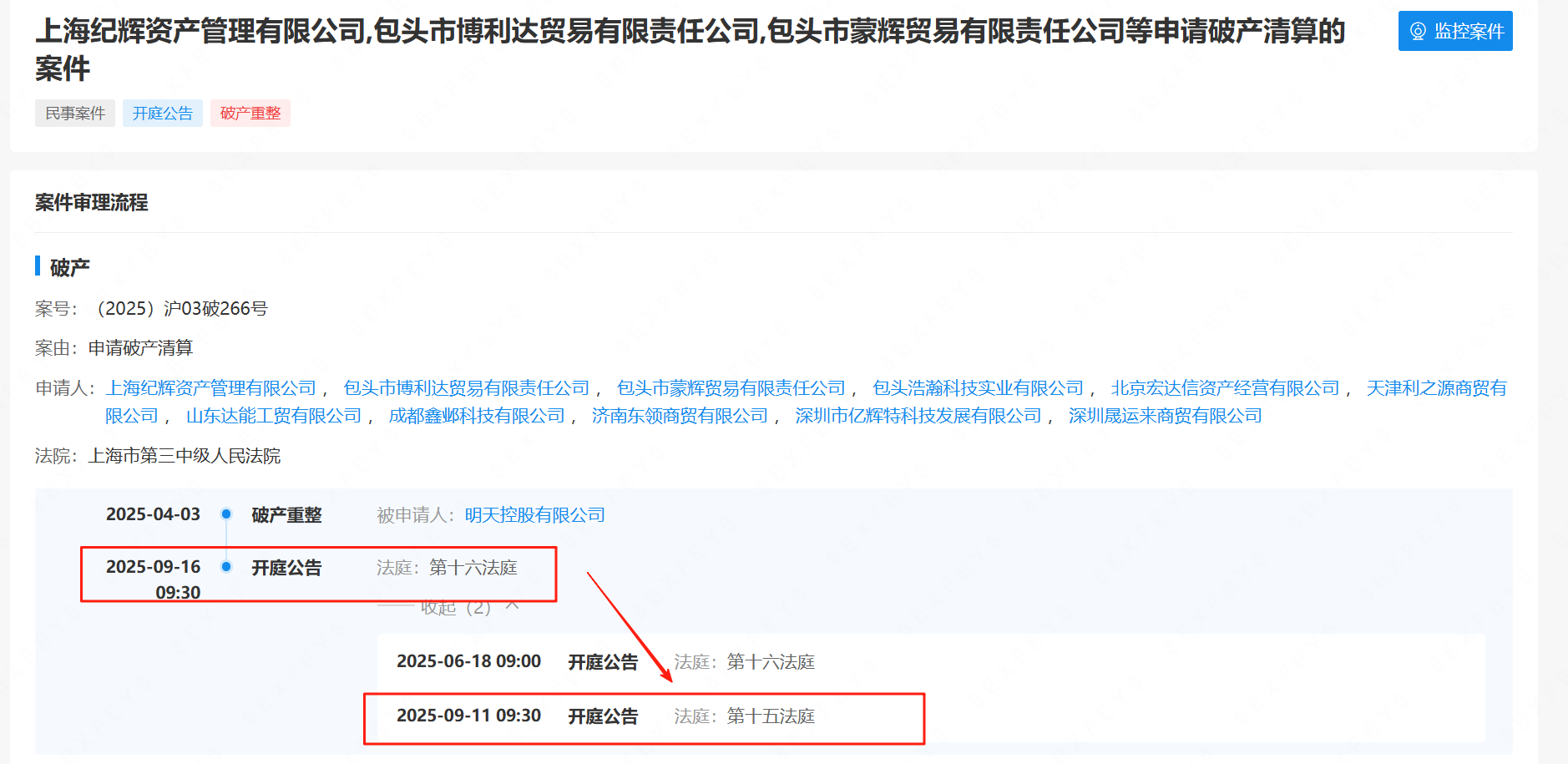
Task: Open applicant 上海纪辉资产管理有限公司 link
Action: point(211,388)
